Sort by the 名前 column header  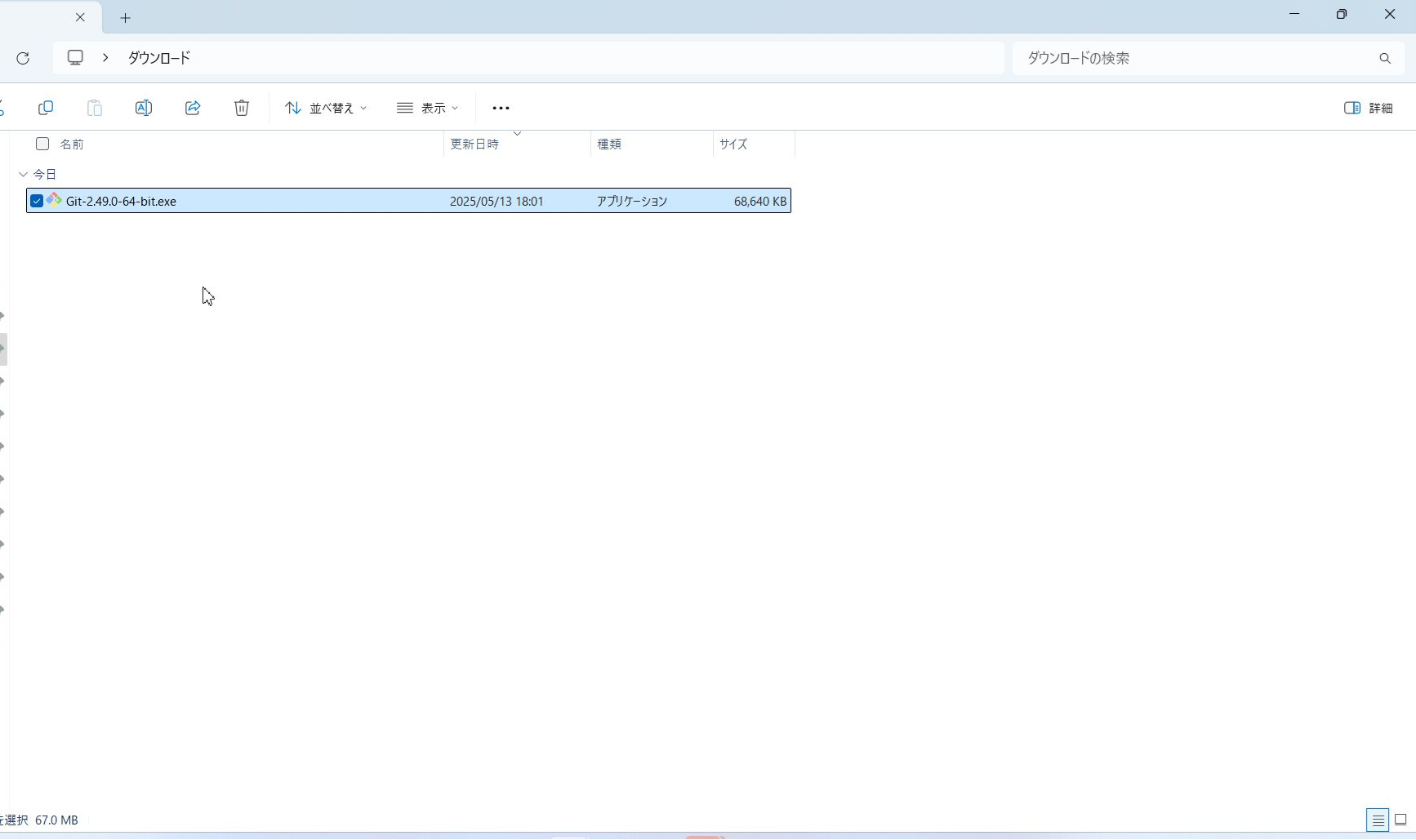[72, 144]
